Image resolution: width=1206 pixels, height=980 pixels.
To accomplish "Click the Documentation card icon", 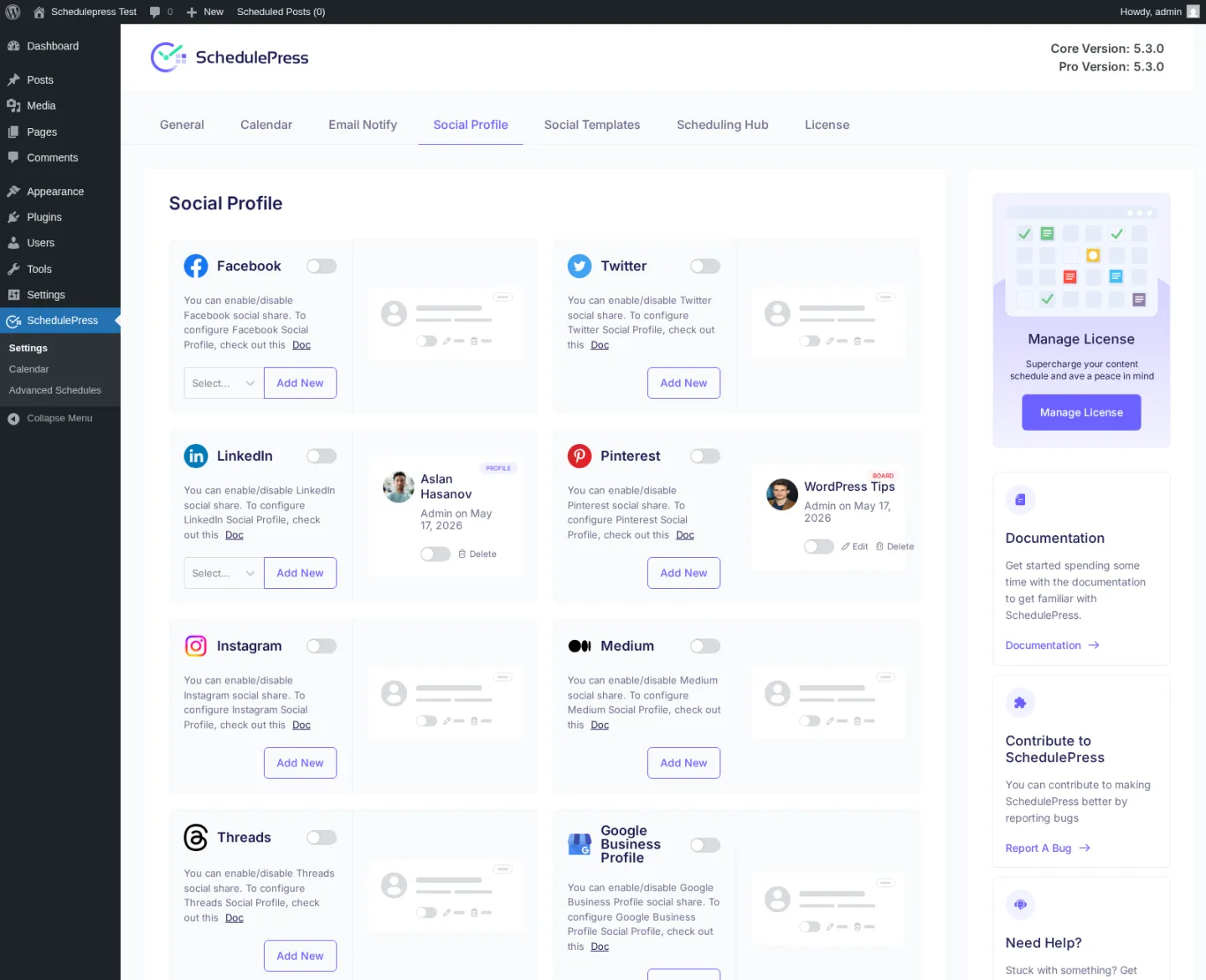I will [1020, 500].
